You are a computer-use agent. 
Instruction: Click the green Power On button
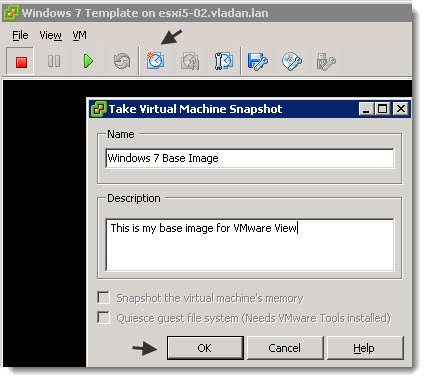click(88, 61)
